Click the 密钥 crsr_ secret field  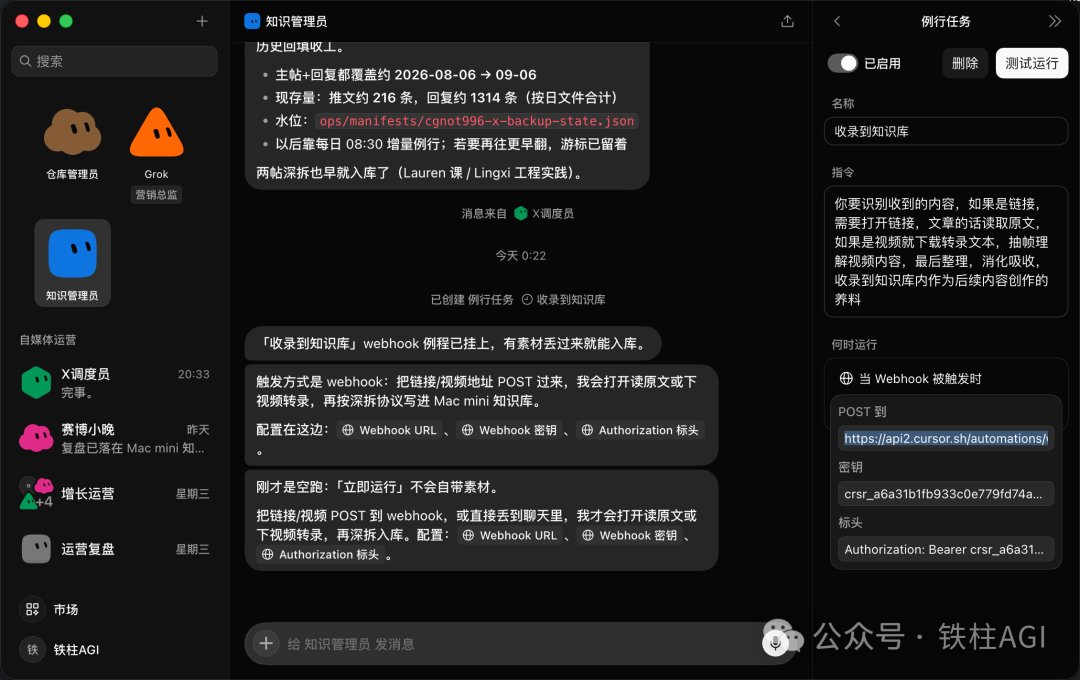click(945, 494)
